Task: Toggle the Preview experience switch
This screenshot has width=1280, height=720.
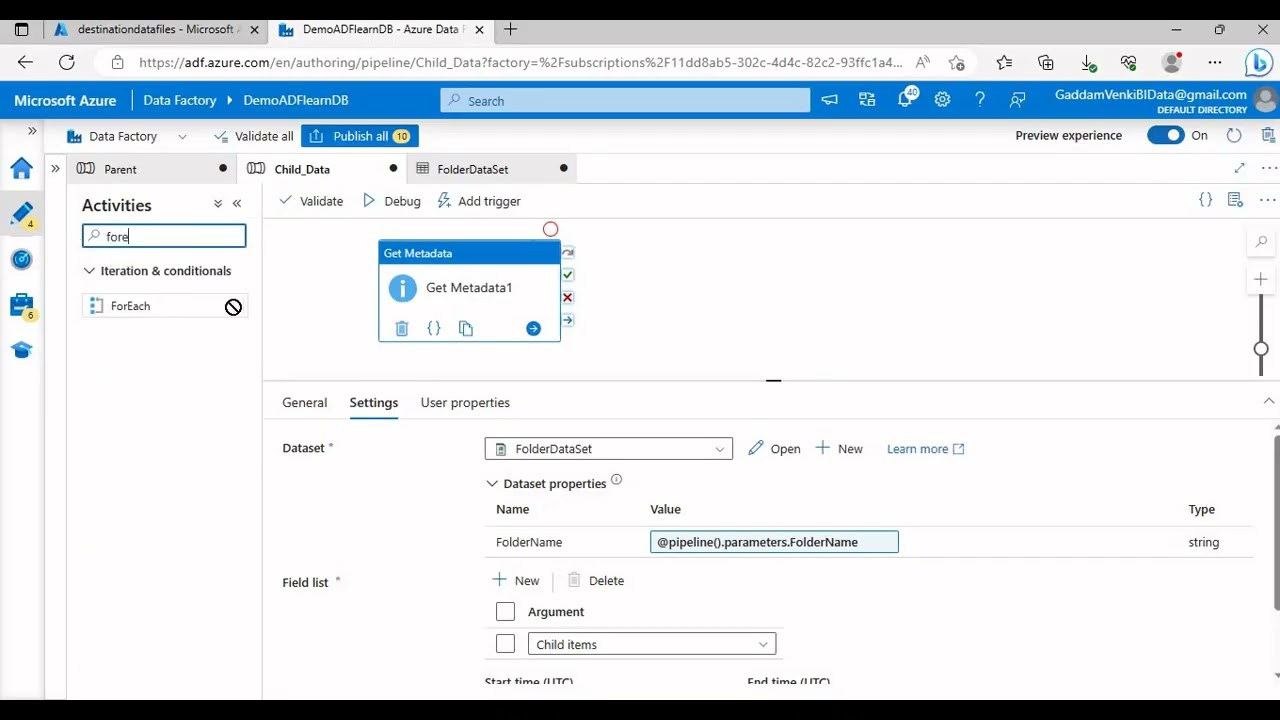Action: point(1166,136)
